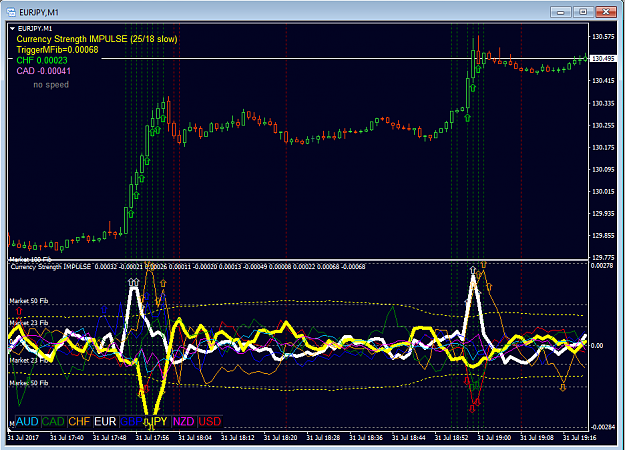
Task: Click the lower Market 50 Fib level label
Action: [29, 383]
